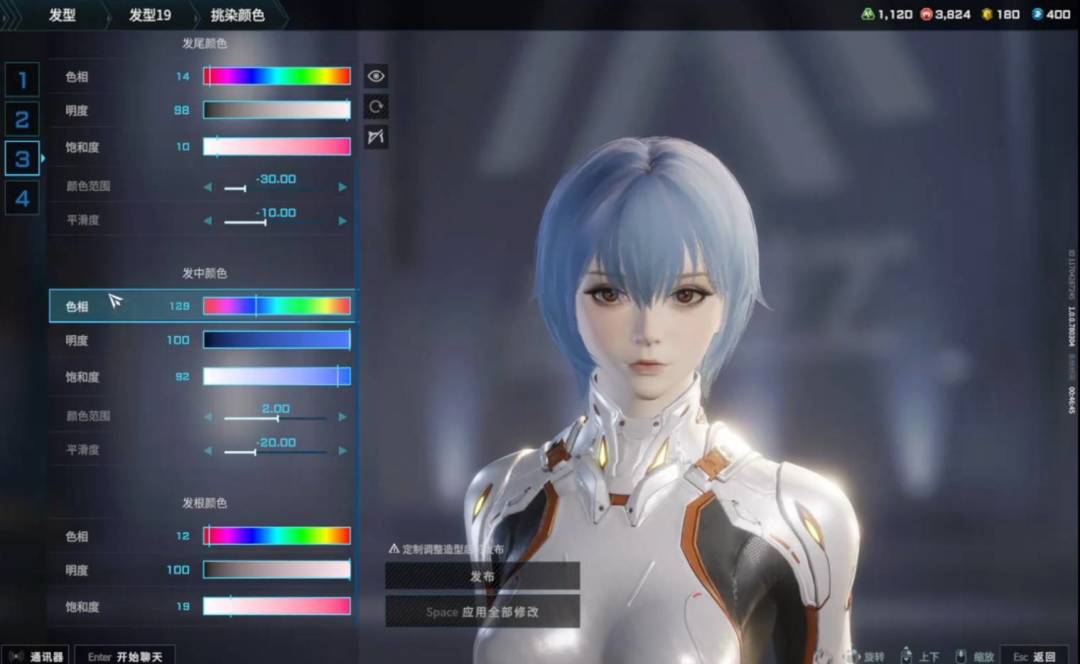Click Space 应用全部修改 button

point(482,612)
